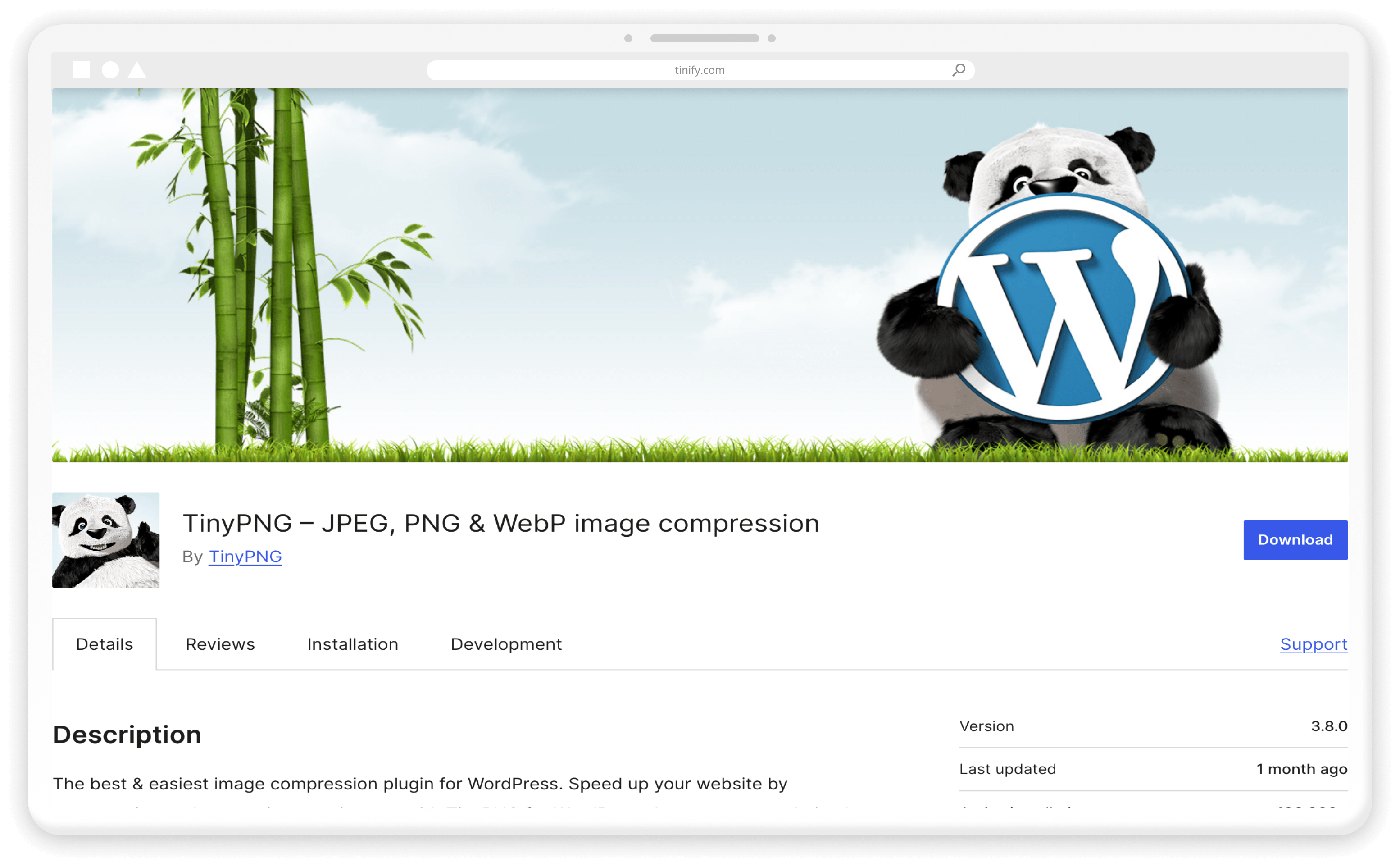Click the tinify.com address bar
This screenshot has width=1400, height=867.
pyautogui.click(x=700, y=70)
